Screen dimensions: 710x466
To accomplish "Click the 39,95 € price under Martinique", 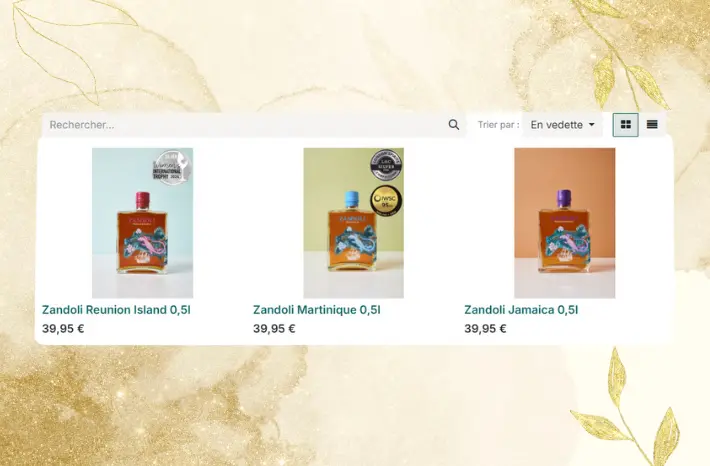I will coord(274,328).
